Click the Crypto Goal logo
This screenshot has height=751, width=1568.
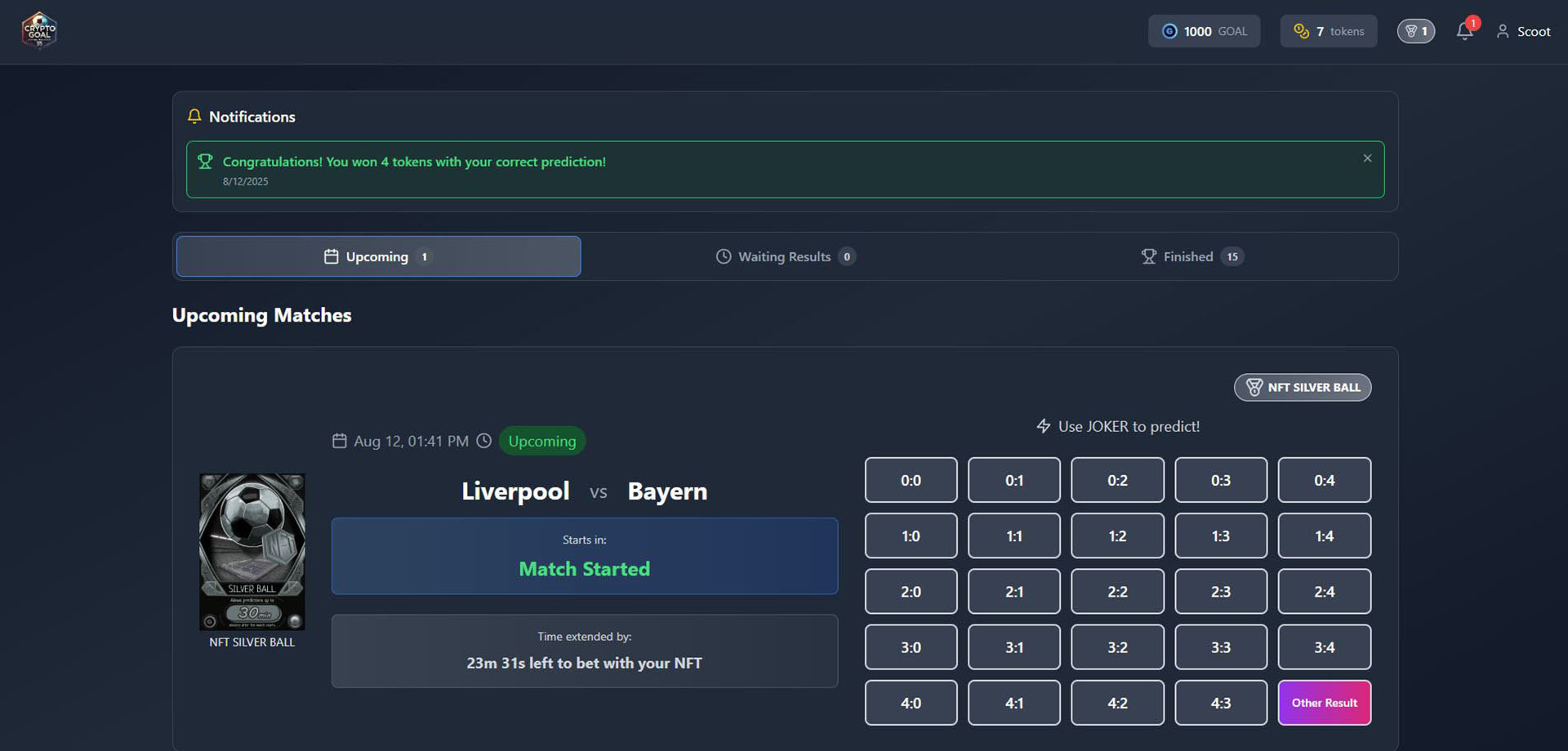pyautogui.click(x=38, y=31)
